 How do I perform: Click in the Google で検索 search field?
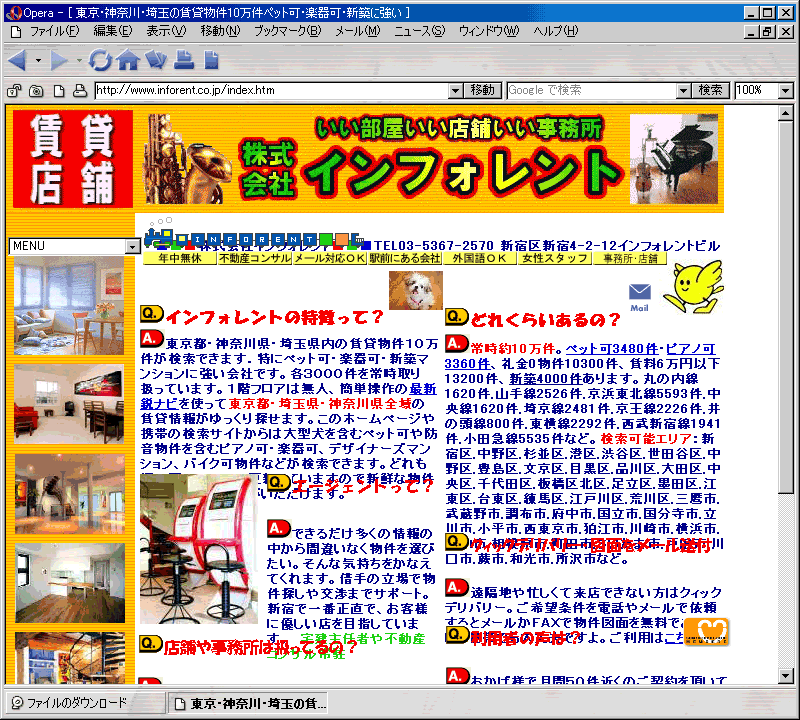[591, 91]
